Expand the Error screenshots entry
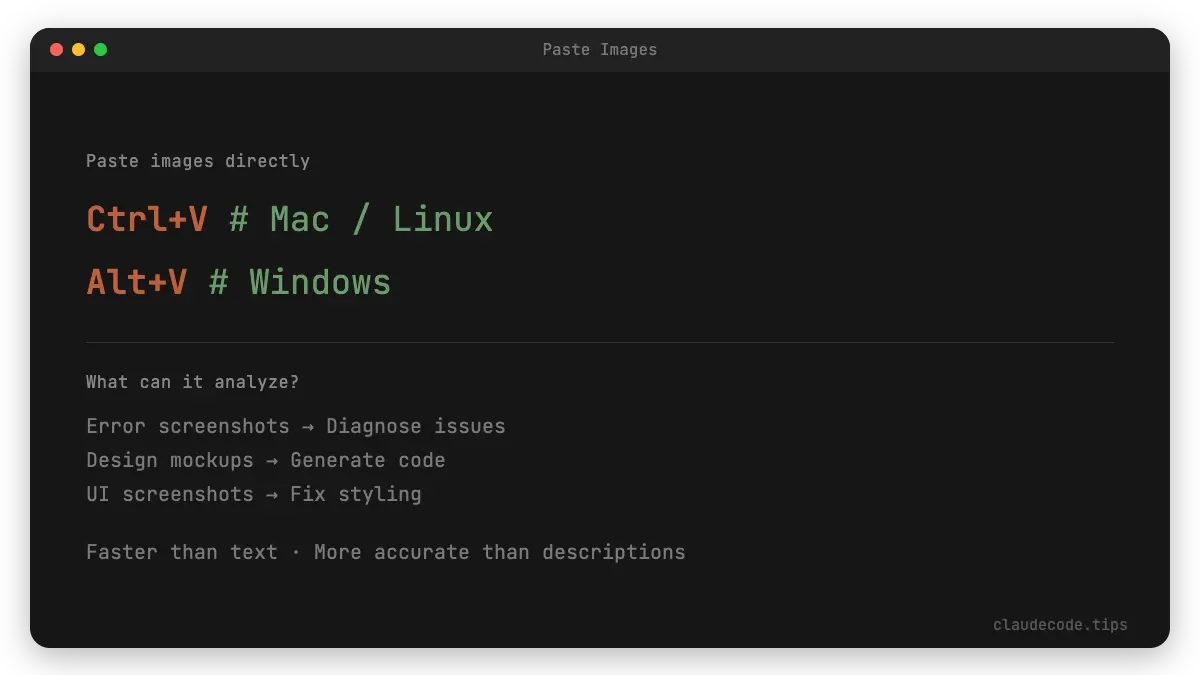The height and width of the screenshot is (675, 1200). tap(186, 426)
